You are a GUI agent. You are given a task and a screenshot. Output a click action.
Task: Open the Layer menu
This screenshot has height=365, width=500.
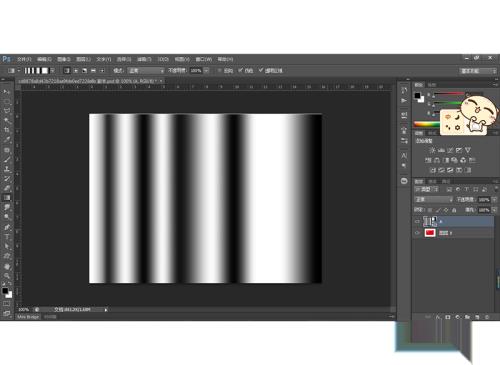83,59
